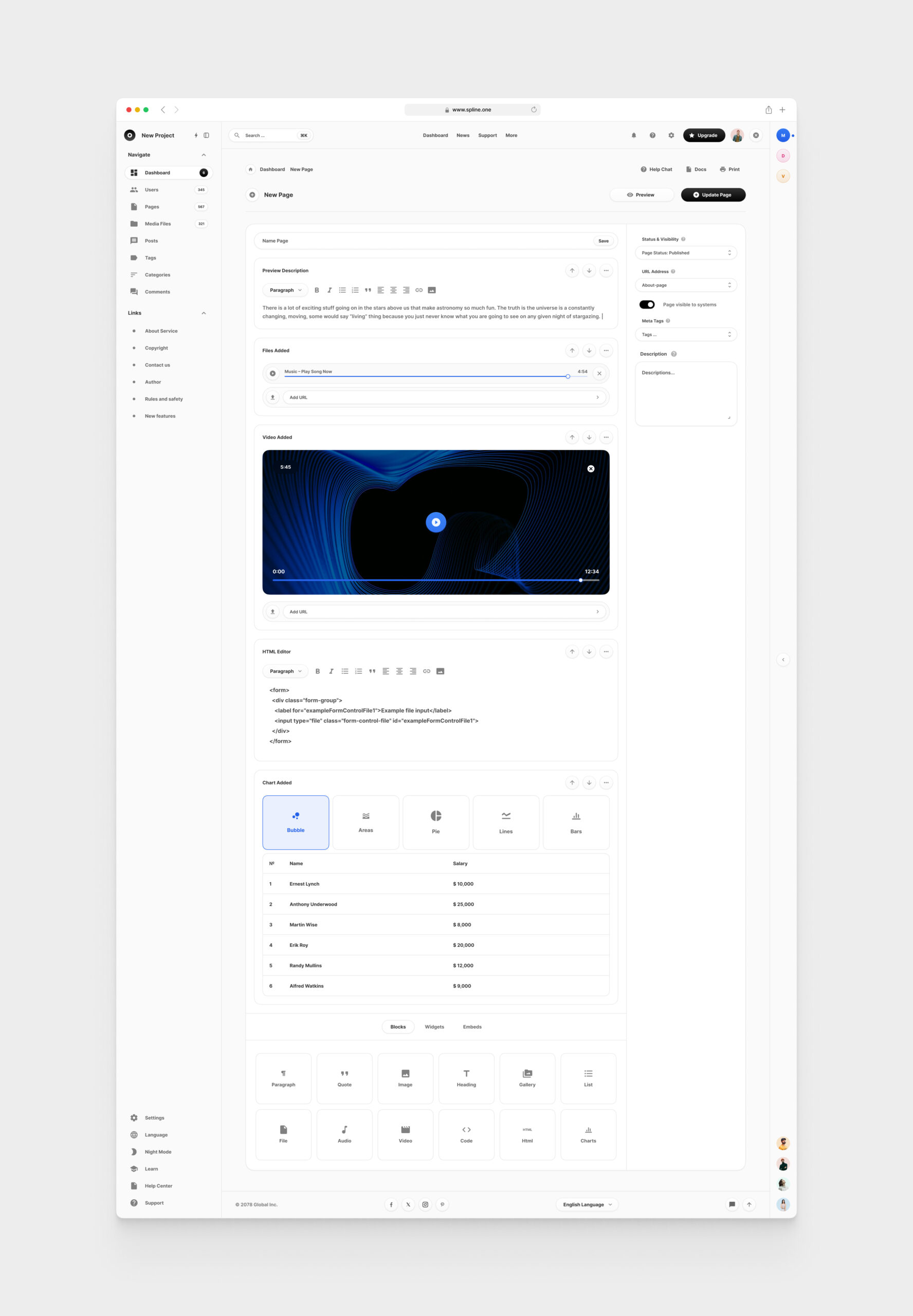This screenshot has width=913, height=1316.
Task: Move the Files Added block up
Action: coord(572,351)
